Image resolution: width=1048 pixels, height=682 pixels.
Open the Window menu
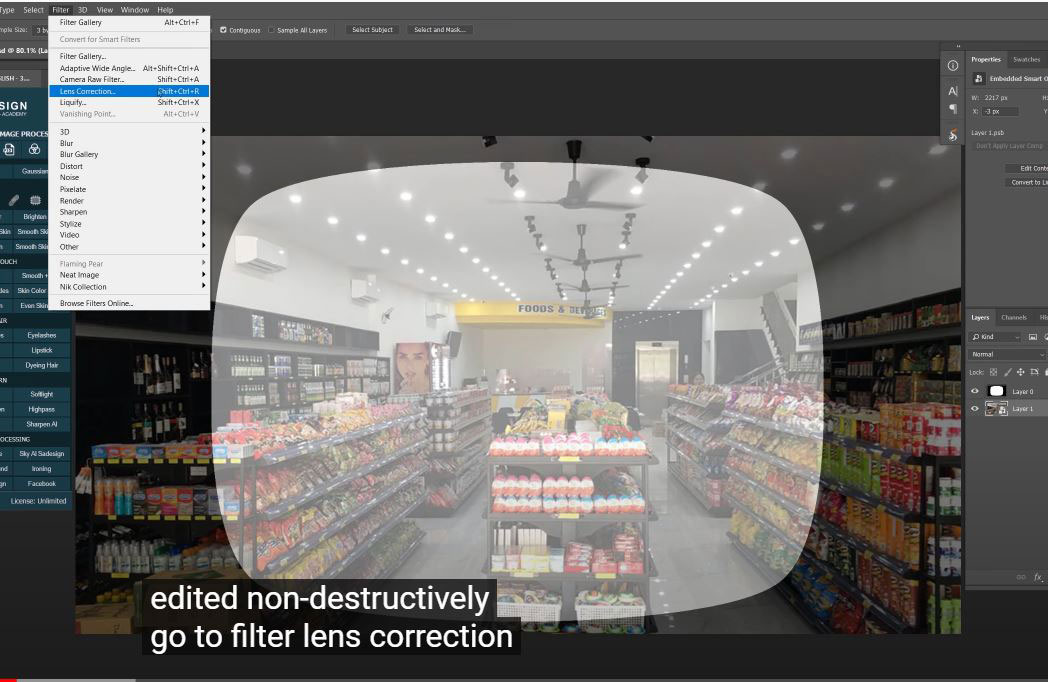(x=135, y=10)
